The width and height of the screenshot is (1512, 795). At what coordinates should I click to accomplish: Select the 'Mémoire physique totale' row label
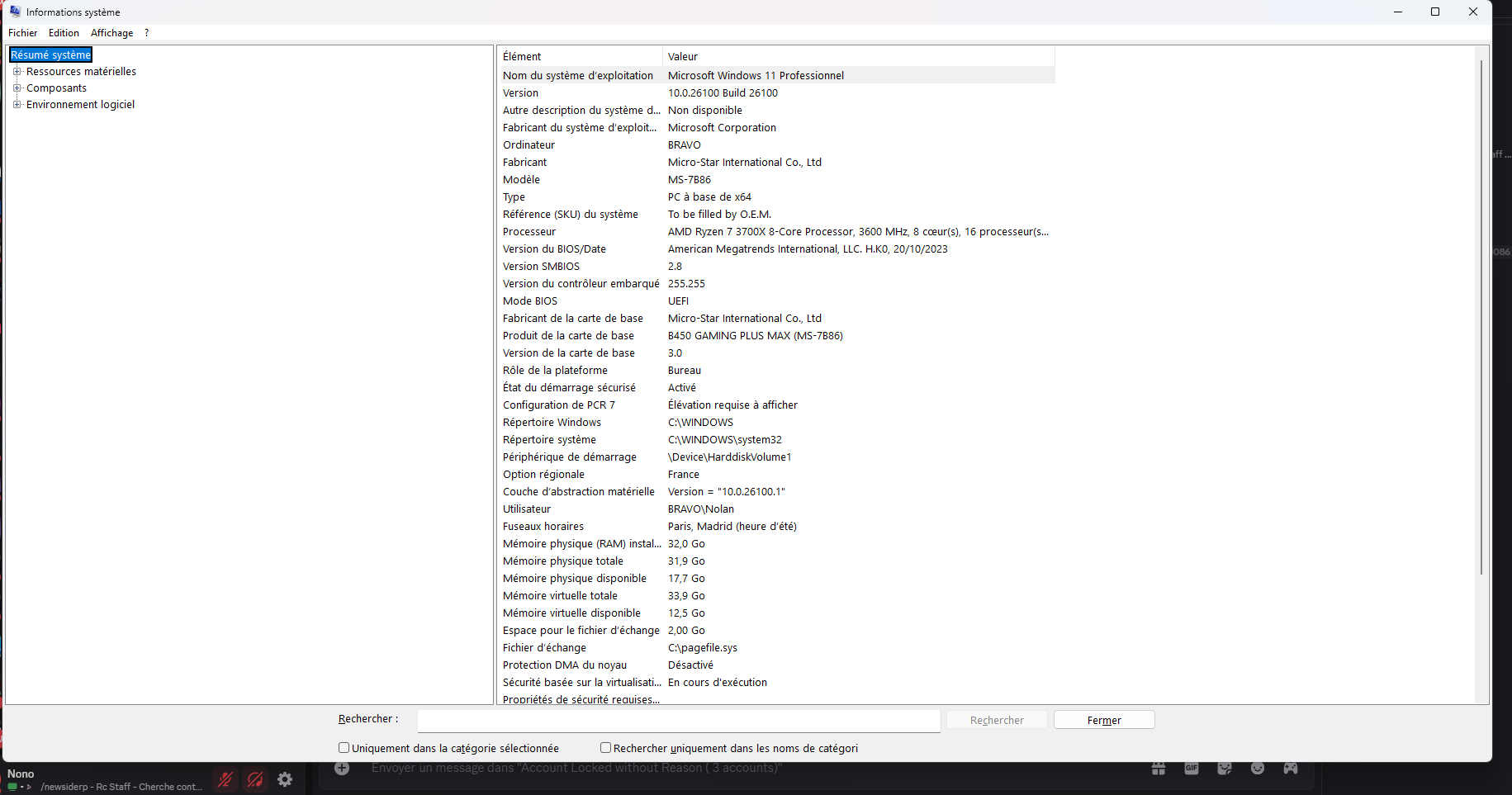tap(563, 561)
